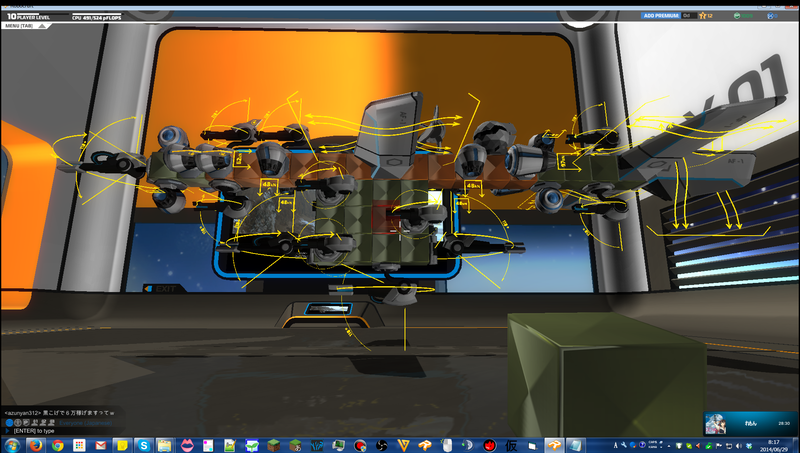Click azunyan312's chat message
The height and width of the screenshot is (453, 800).
59,413
